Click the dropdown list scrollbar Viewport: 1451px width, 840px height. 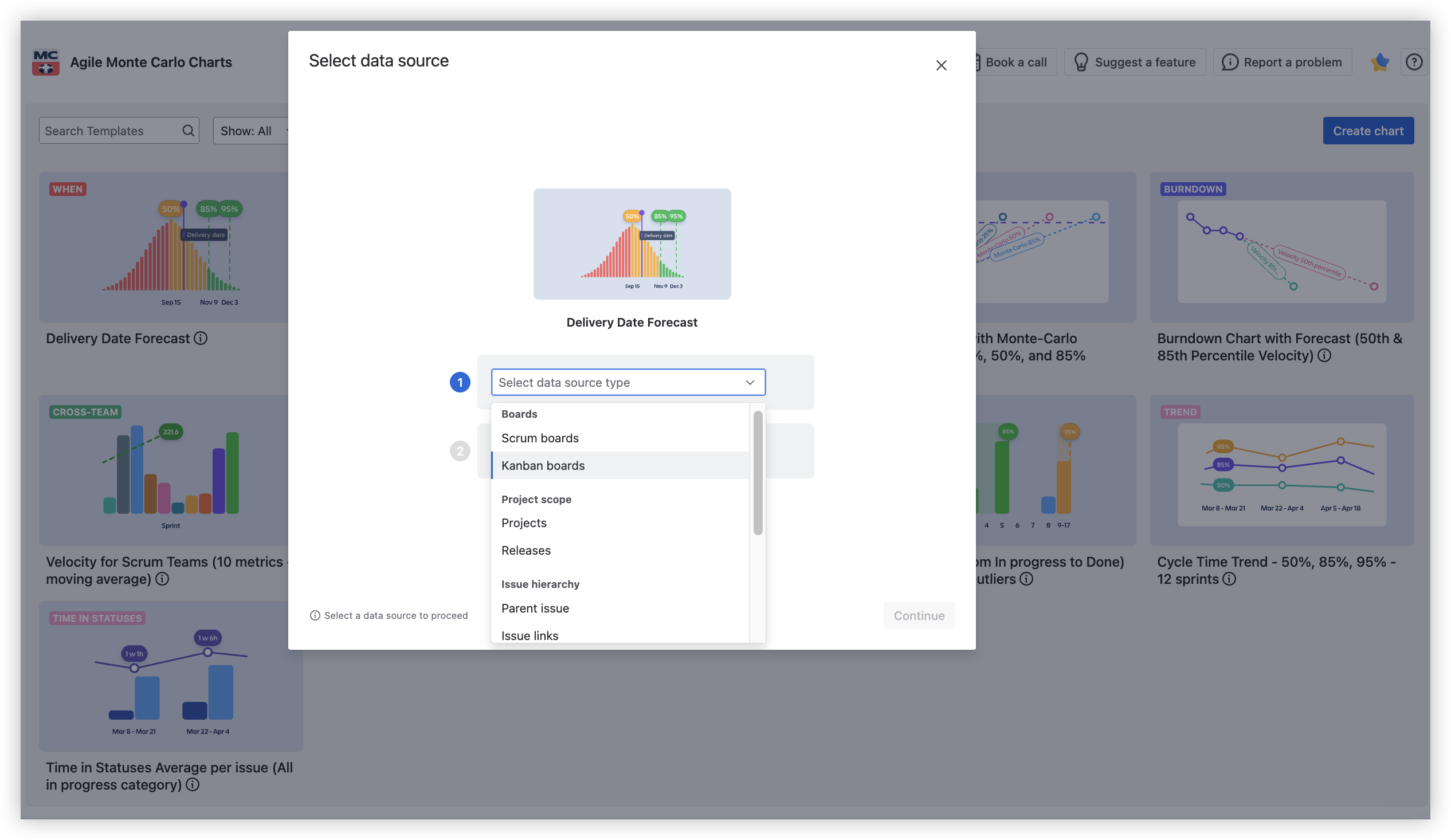pos(758,473)
